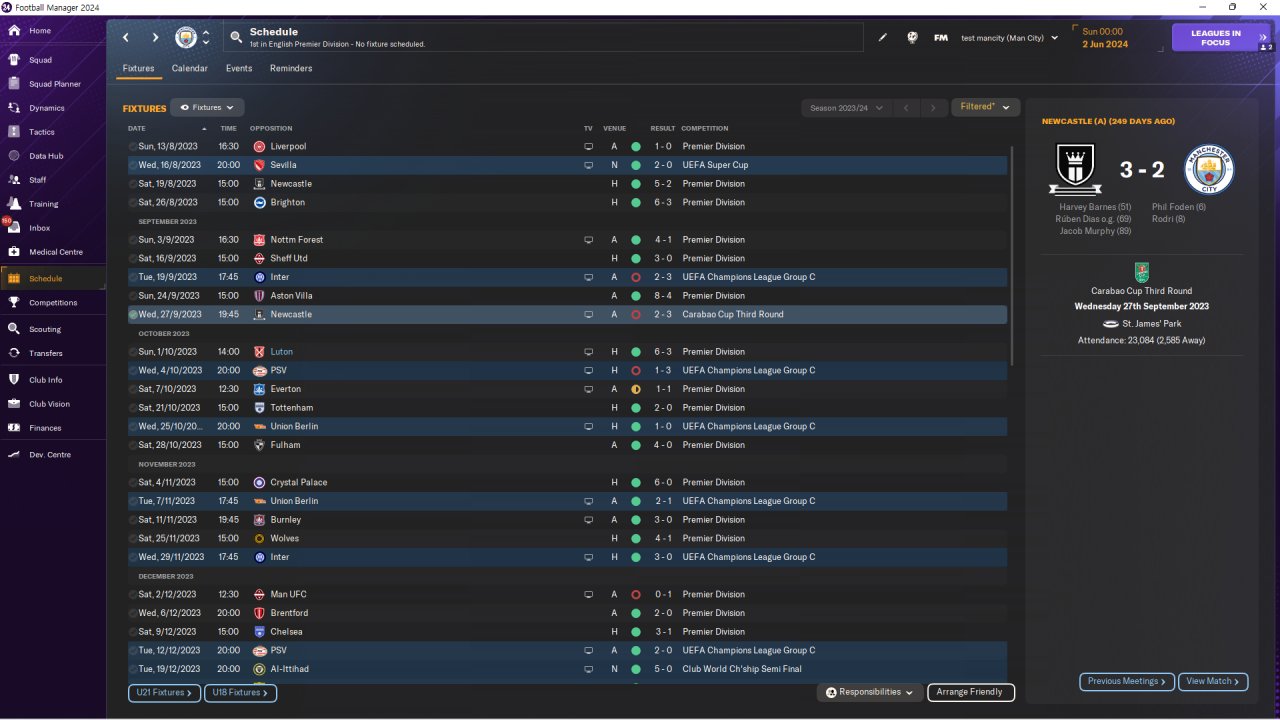This screenshot has height=720, width=1280.
Task: Open the Tactics sidebar icon
Action: click(x=14, y=132)
